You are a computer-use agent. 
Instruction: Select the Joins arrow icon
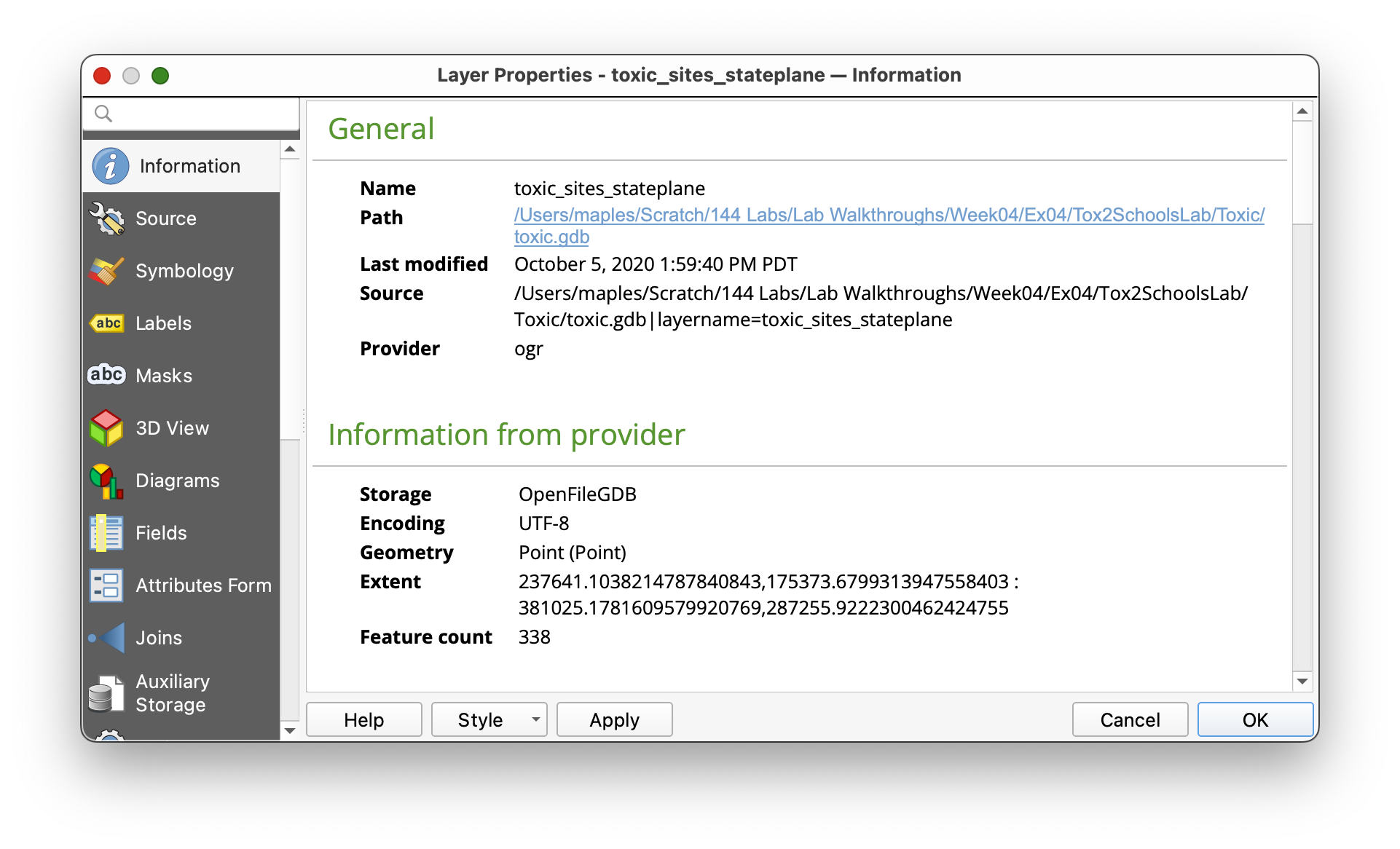coord(107,638)
